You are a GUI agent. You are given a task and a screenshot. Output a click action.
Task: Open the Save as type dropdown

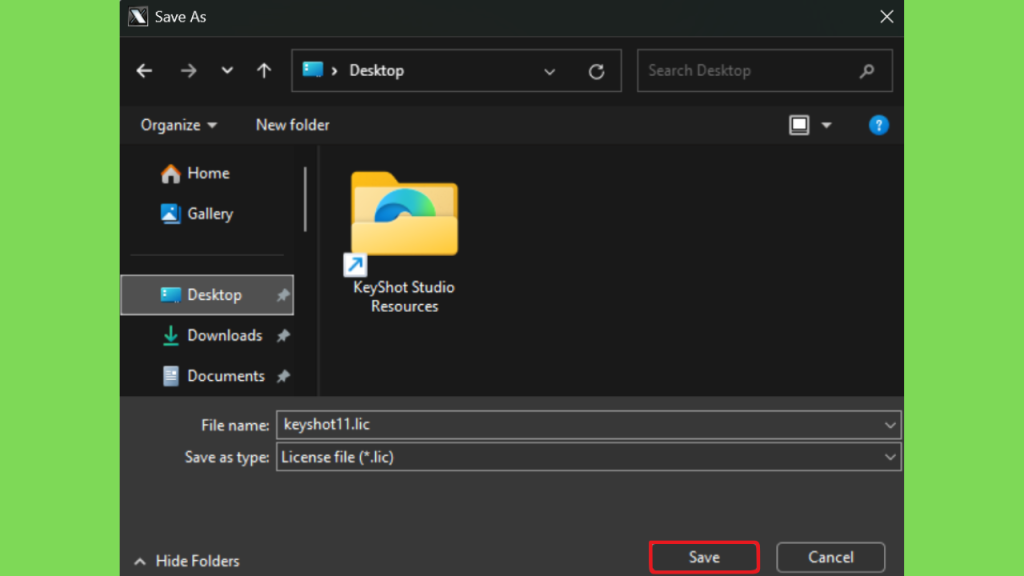(x=588, y=457)
